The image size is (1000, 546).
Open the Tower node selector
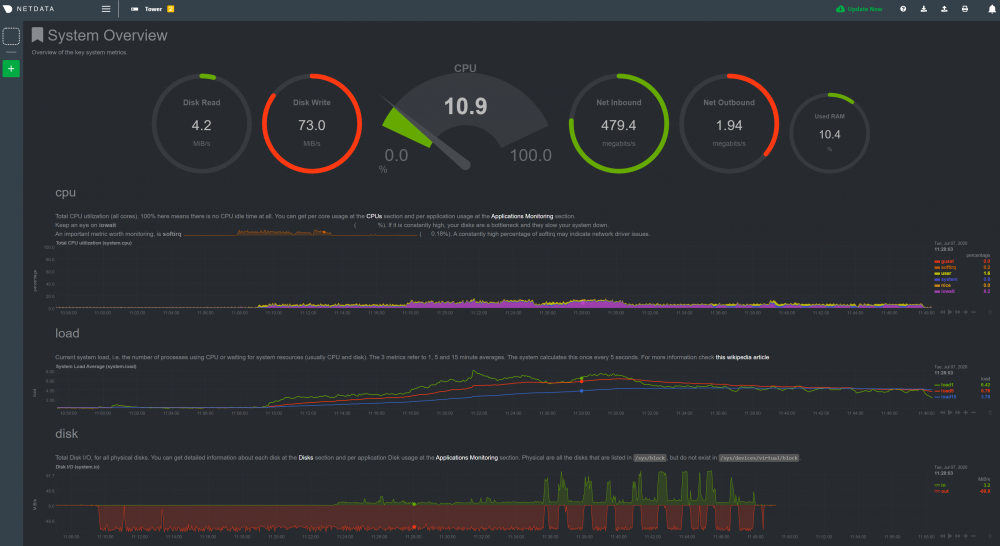click(x=152, y=9)
